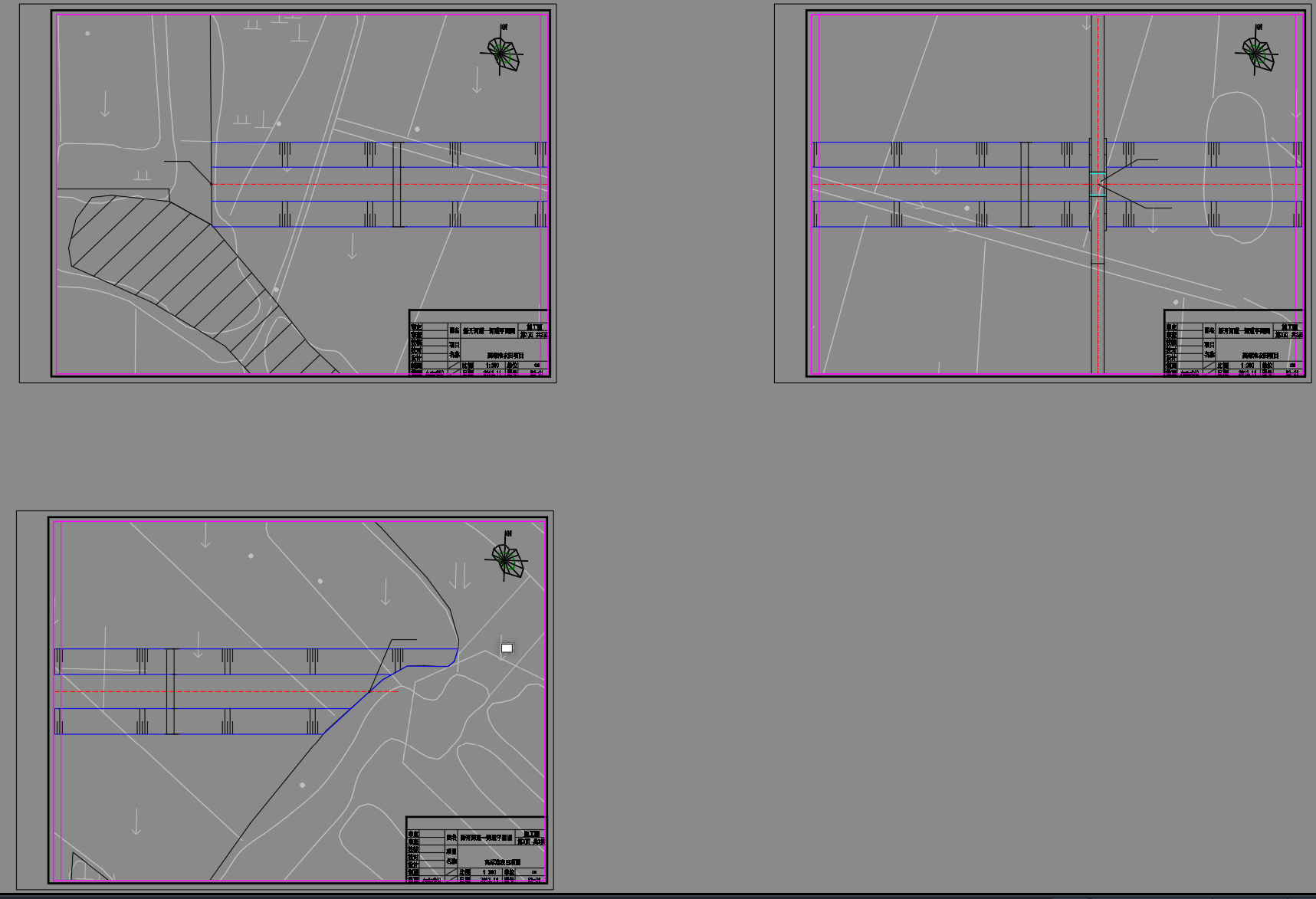
Task: Select the red centerline in the bottom sheet
Action: click(x=226, y=691)
